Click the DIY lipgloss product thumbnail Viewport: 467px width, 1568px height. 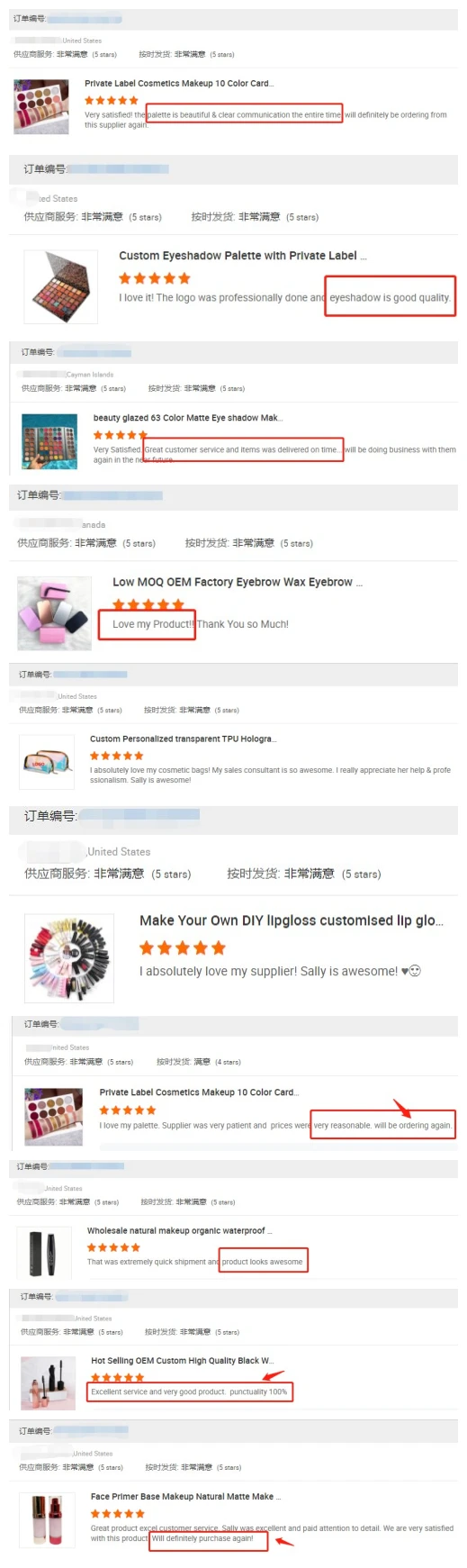pyautogui.click(x=69, y=958)
